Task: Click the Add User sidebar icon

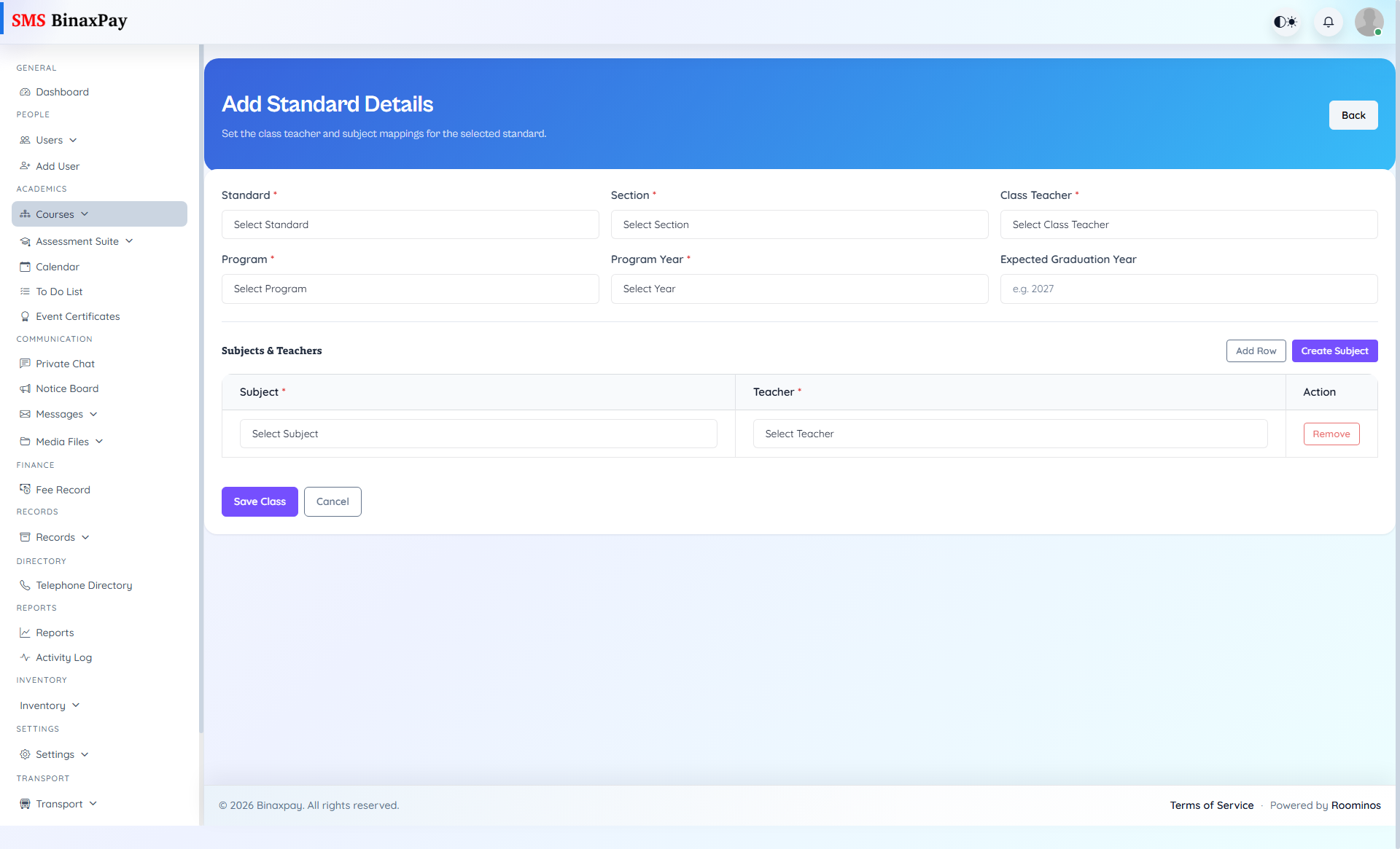Action: click(25, 166)
